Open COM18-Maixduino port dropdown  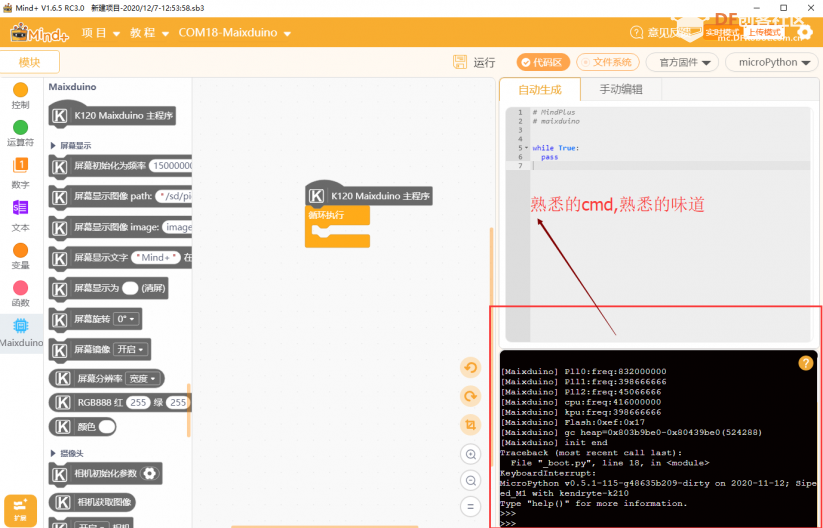[x=235, y=33]
